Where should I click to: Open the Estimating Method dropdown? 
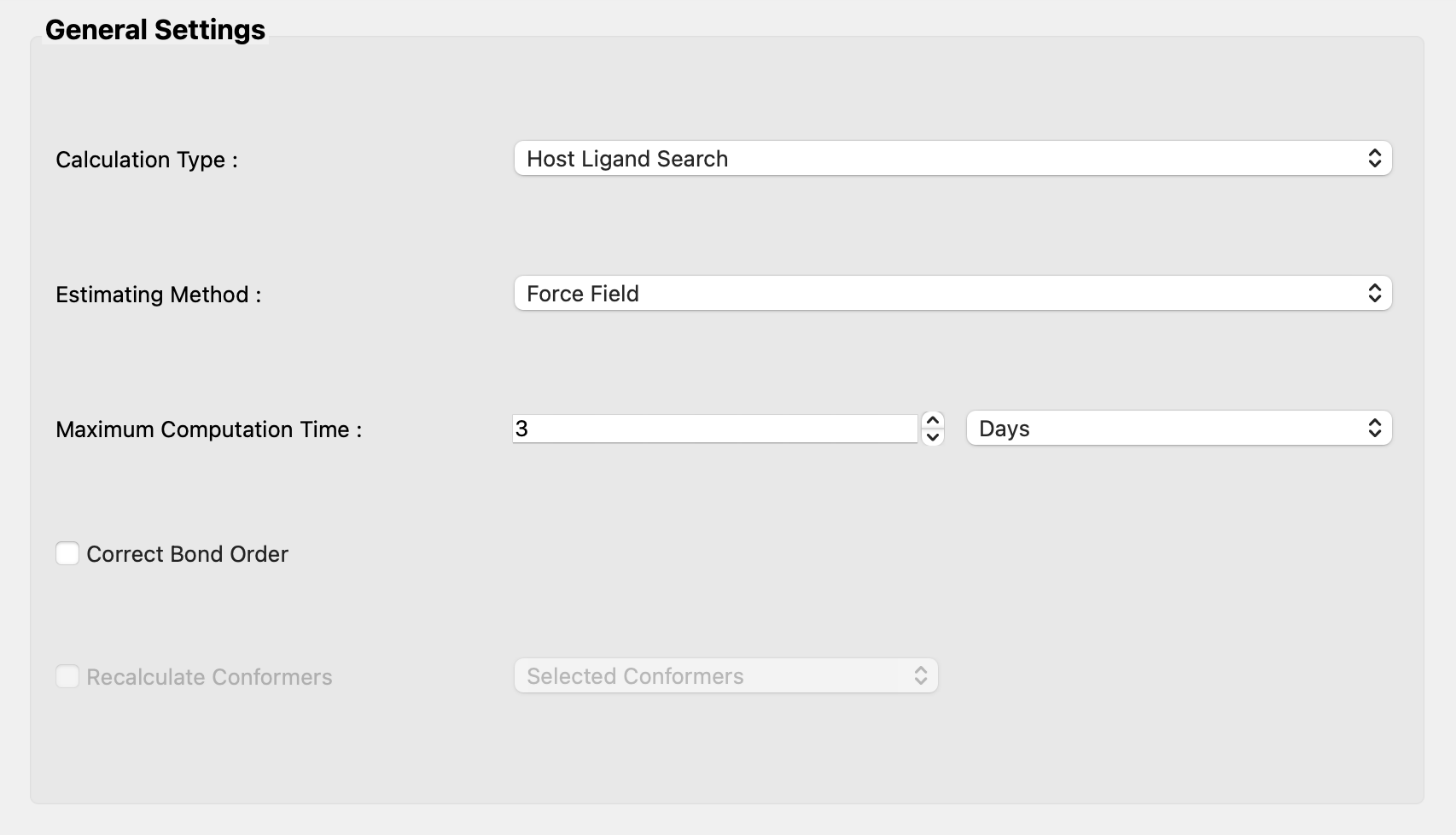click(953, 293)
